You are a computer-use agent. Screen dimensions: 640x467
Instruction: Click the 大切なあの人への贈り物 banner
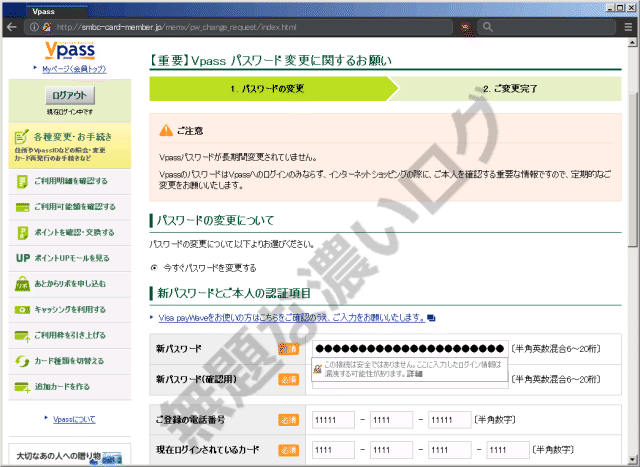coord(70,455)
